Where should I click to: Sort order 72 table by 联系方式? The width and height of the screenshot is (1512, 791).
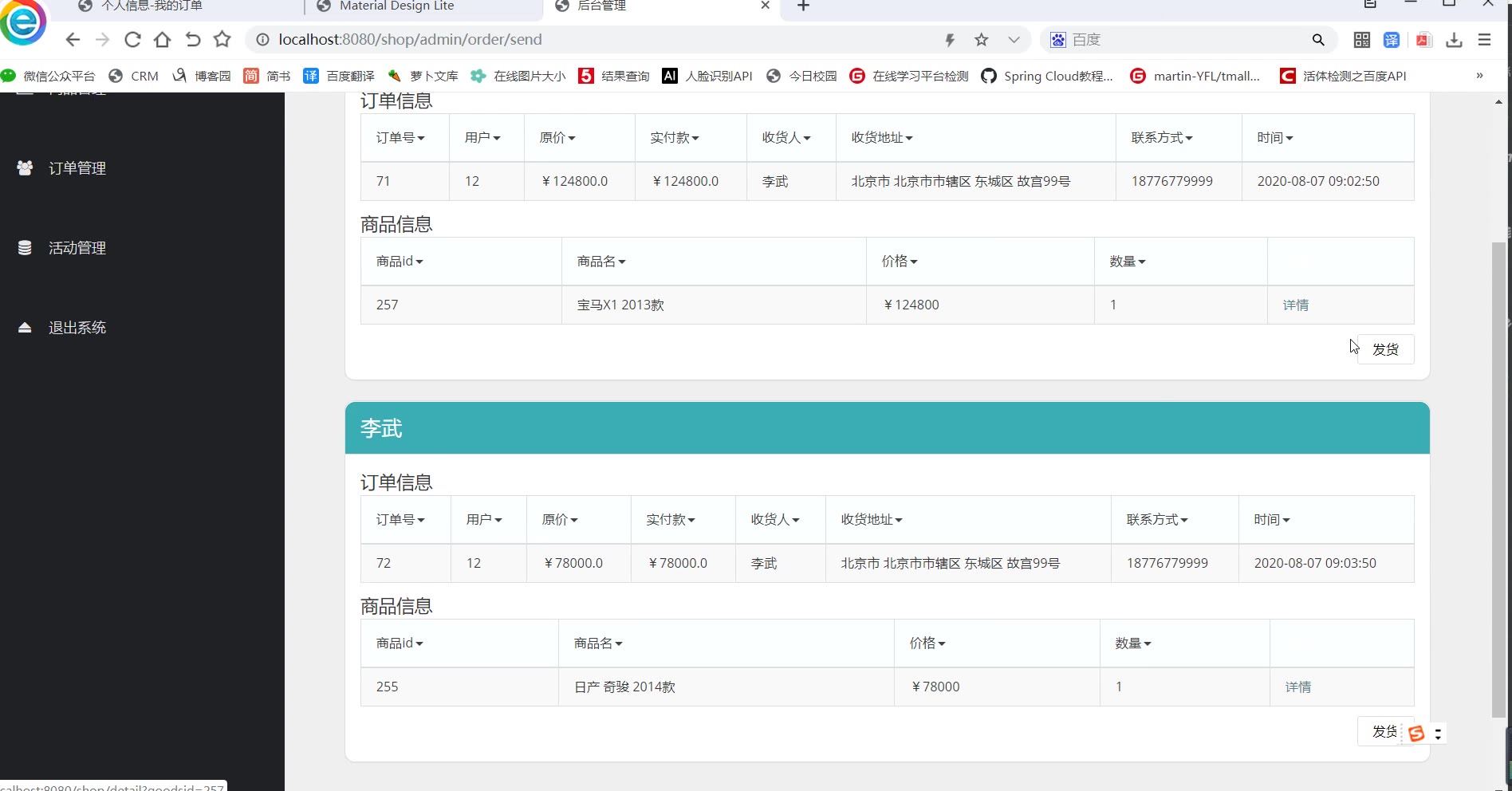pyautogui.click(x=1157, y=520)
